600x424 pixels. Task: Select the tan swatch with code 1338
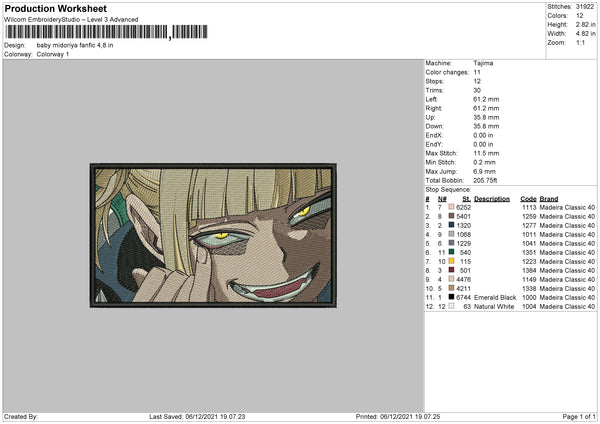[x=452, y=288]
